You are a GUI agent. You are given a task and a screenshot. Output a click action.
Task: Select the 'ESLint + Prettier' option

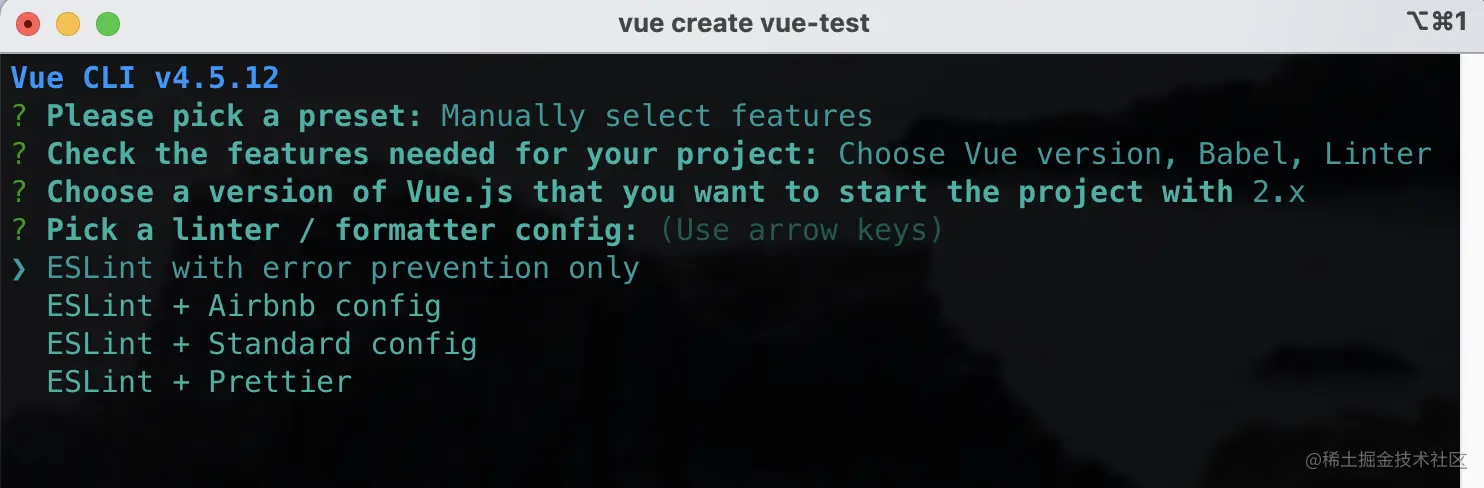[x=199, y=382]
